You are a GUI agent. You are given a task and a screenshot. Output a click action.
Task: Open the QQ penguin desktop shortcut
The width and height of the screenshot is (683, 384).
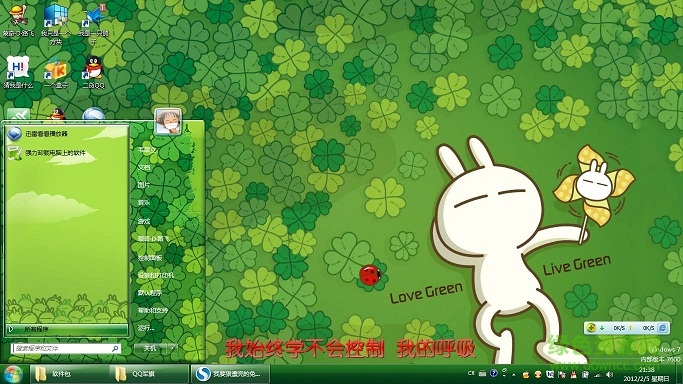pos(93,72)
